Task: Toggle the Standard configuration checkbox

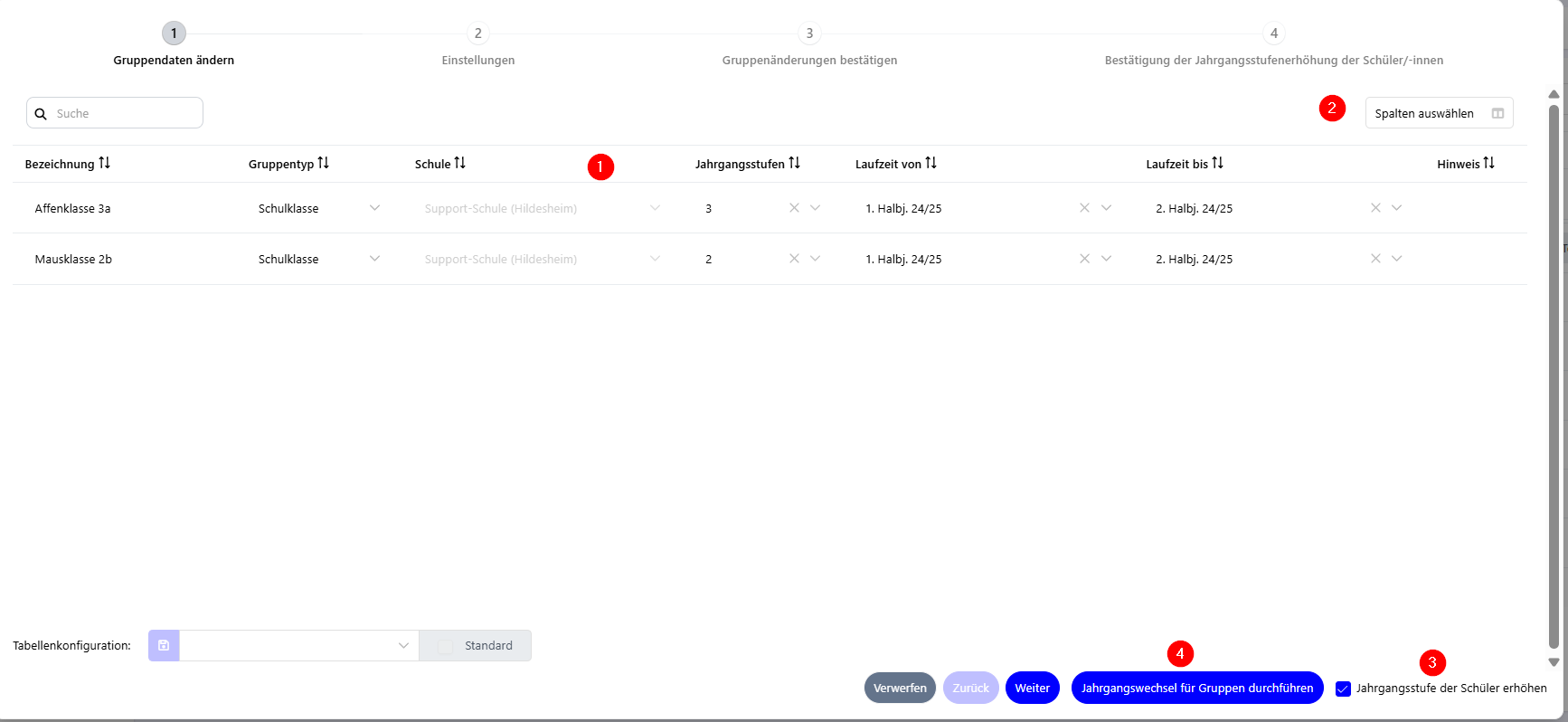Action: (445, 646)
